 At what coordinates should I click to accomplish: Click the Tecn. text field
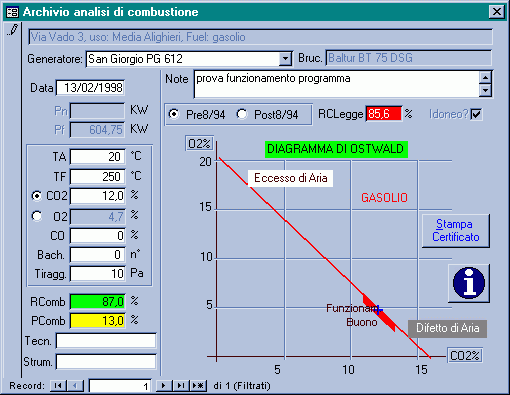pos(106,341)
